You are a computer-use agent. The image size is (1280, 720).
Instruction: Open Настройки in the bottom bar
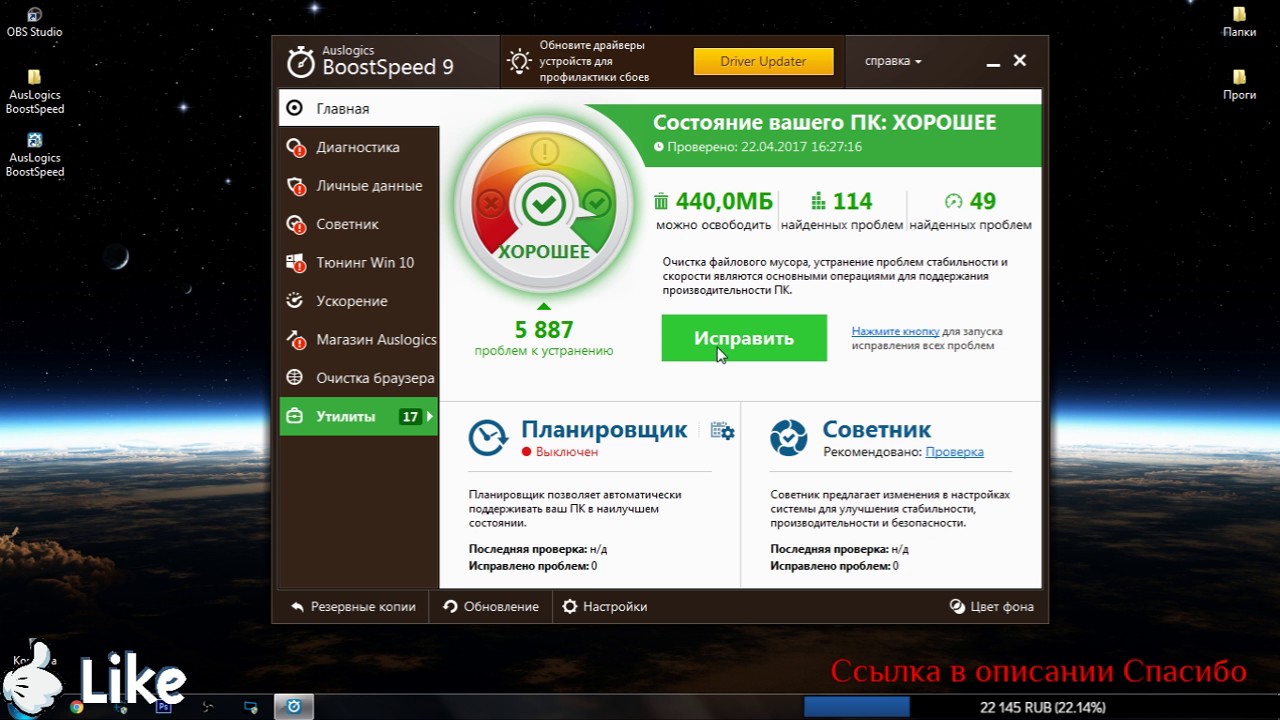coord(605,606)
